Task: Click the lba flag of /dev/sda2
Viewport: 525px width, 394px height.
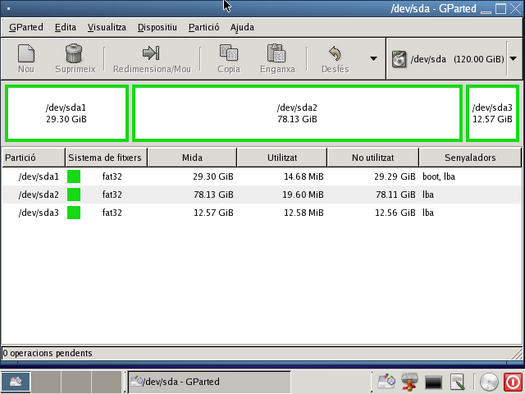Action: [428, 194]
